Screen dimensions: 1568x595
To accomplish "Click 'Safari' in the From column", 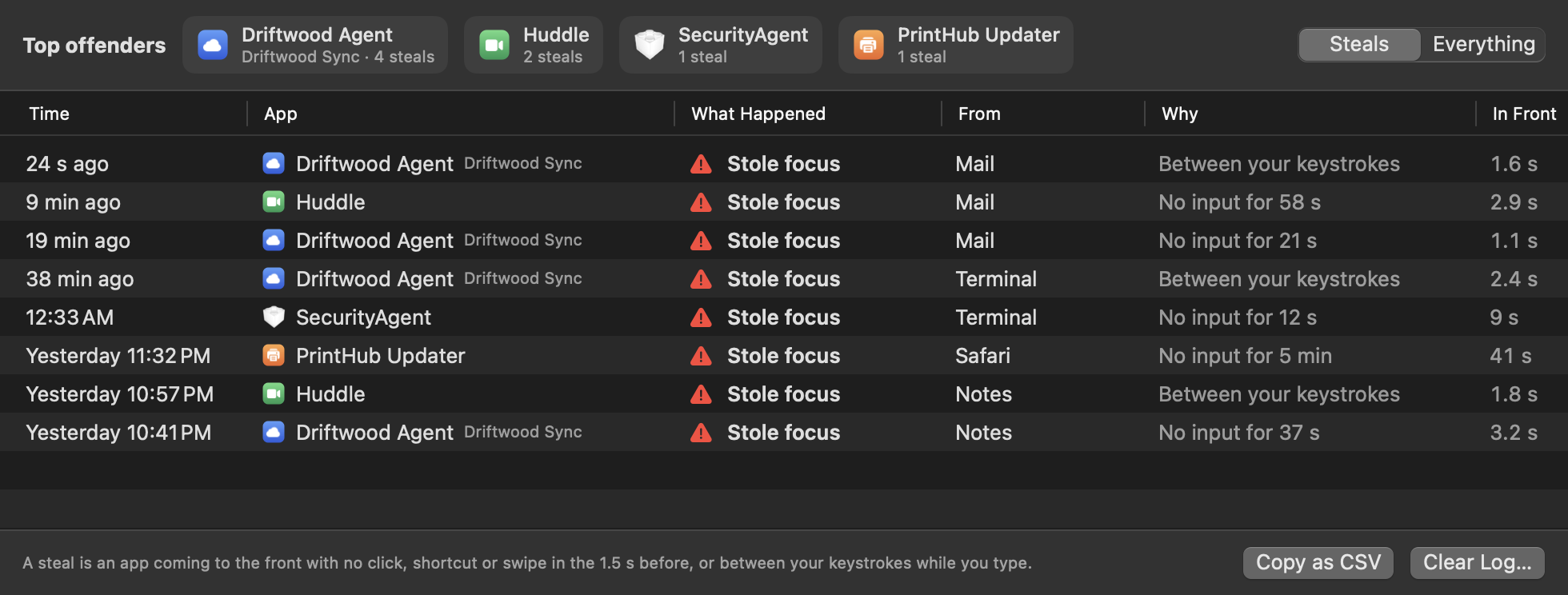I will (982, 356).
